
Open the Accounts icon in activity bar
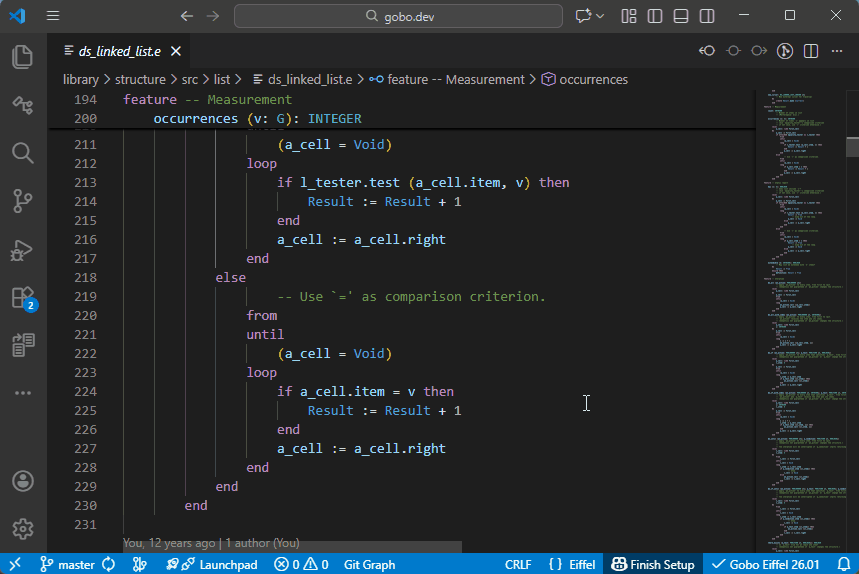22,481
